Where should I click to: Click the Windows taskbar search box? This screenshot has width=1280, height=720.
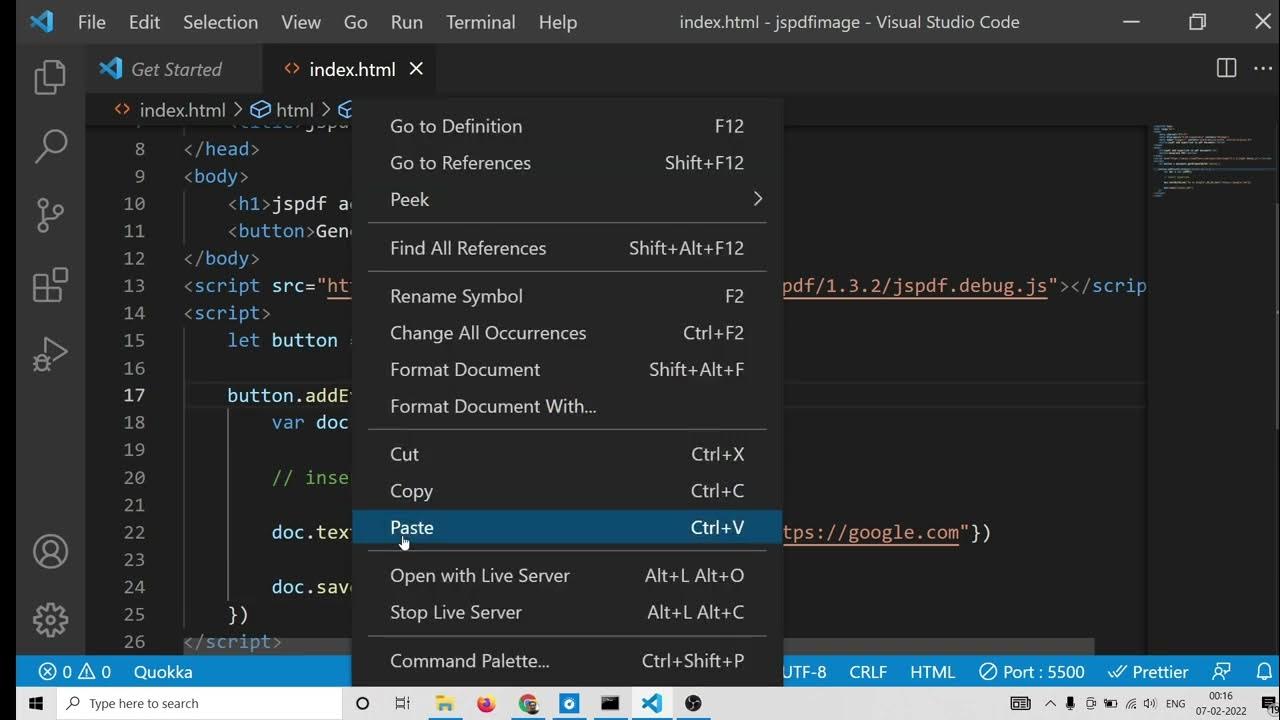coord(200,703)
